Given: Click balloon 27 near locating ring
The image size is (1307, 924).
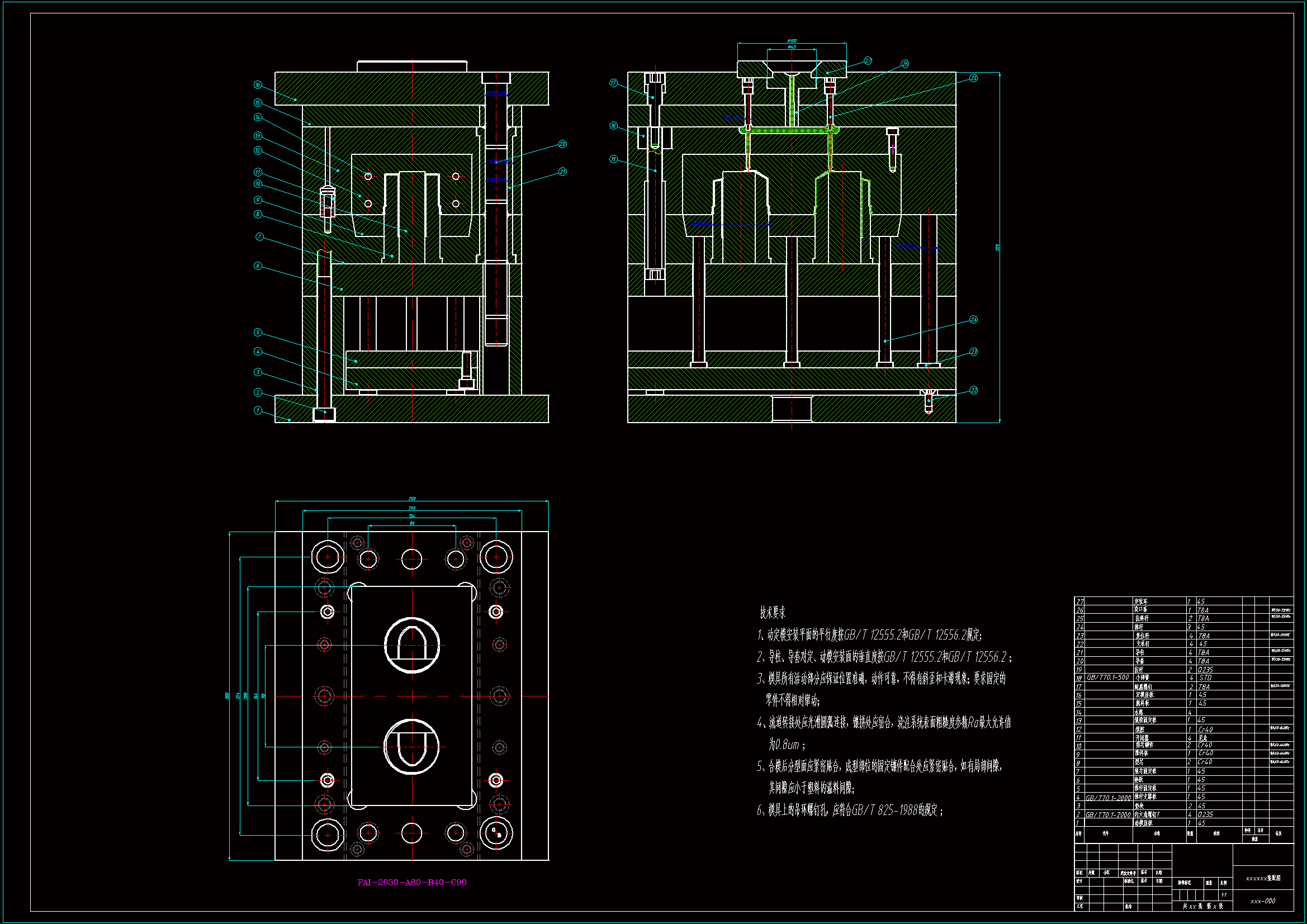Looking at the screenshot, I should tap(868, 61).
